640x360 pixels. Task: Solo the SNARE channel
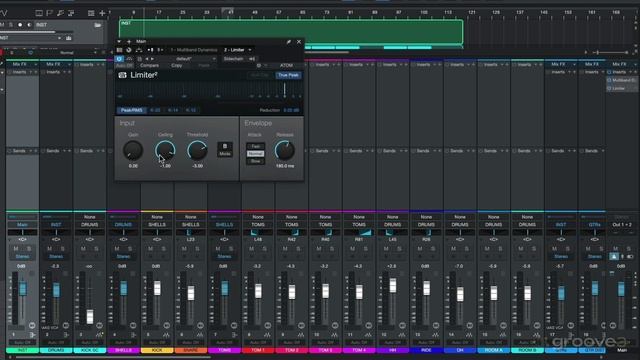pos(197,249)
